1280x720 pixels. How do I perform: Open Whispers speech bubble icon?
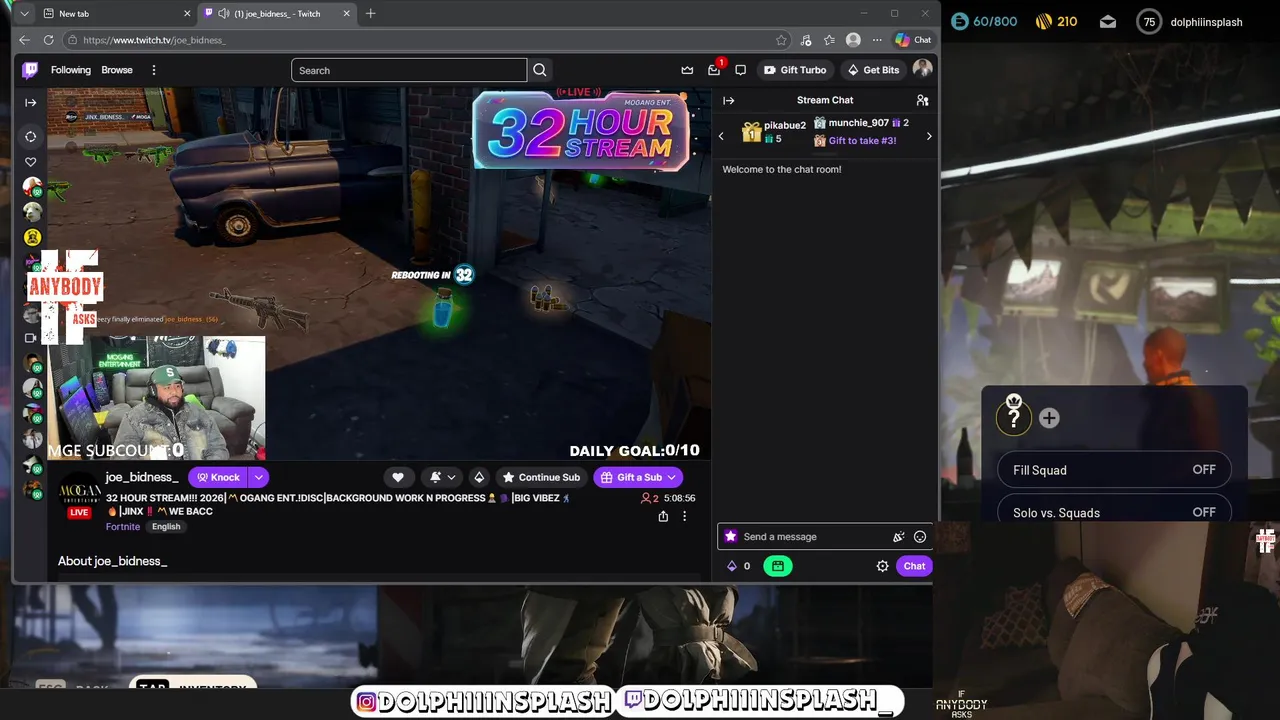740,70
